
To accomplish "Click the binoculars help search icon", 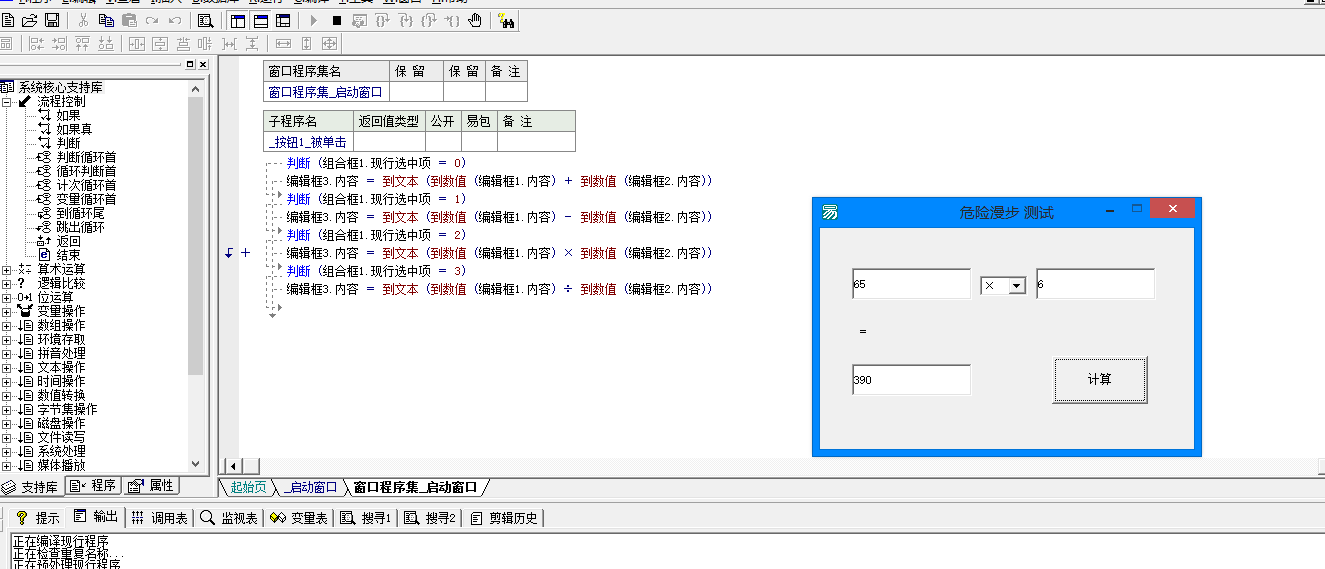I will coord(506,20).
